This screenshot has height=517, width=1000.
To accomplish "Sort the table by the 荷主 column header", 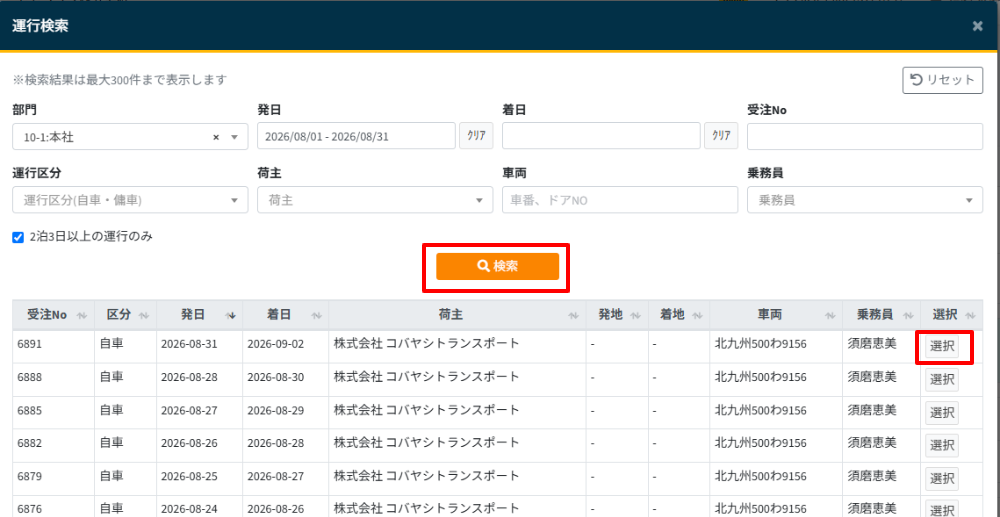I will click(457, 315).
